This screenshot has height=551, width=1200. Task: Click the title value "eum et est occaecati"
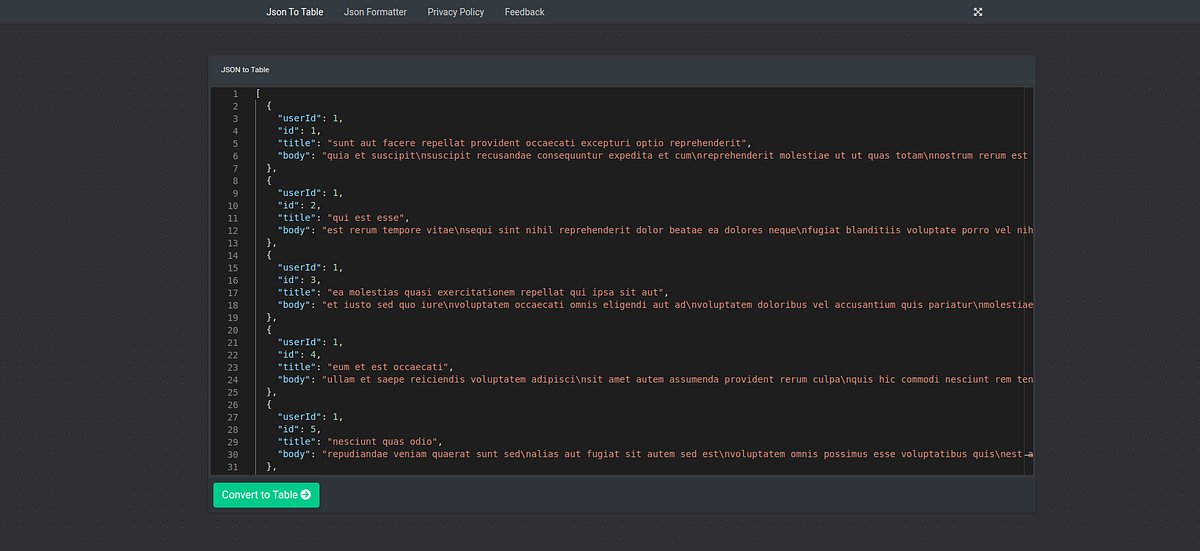[x=391, y=367]
